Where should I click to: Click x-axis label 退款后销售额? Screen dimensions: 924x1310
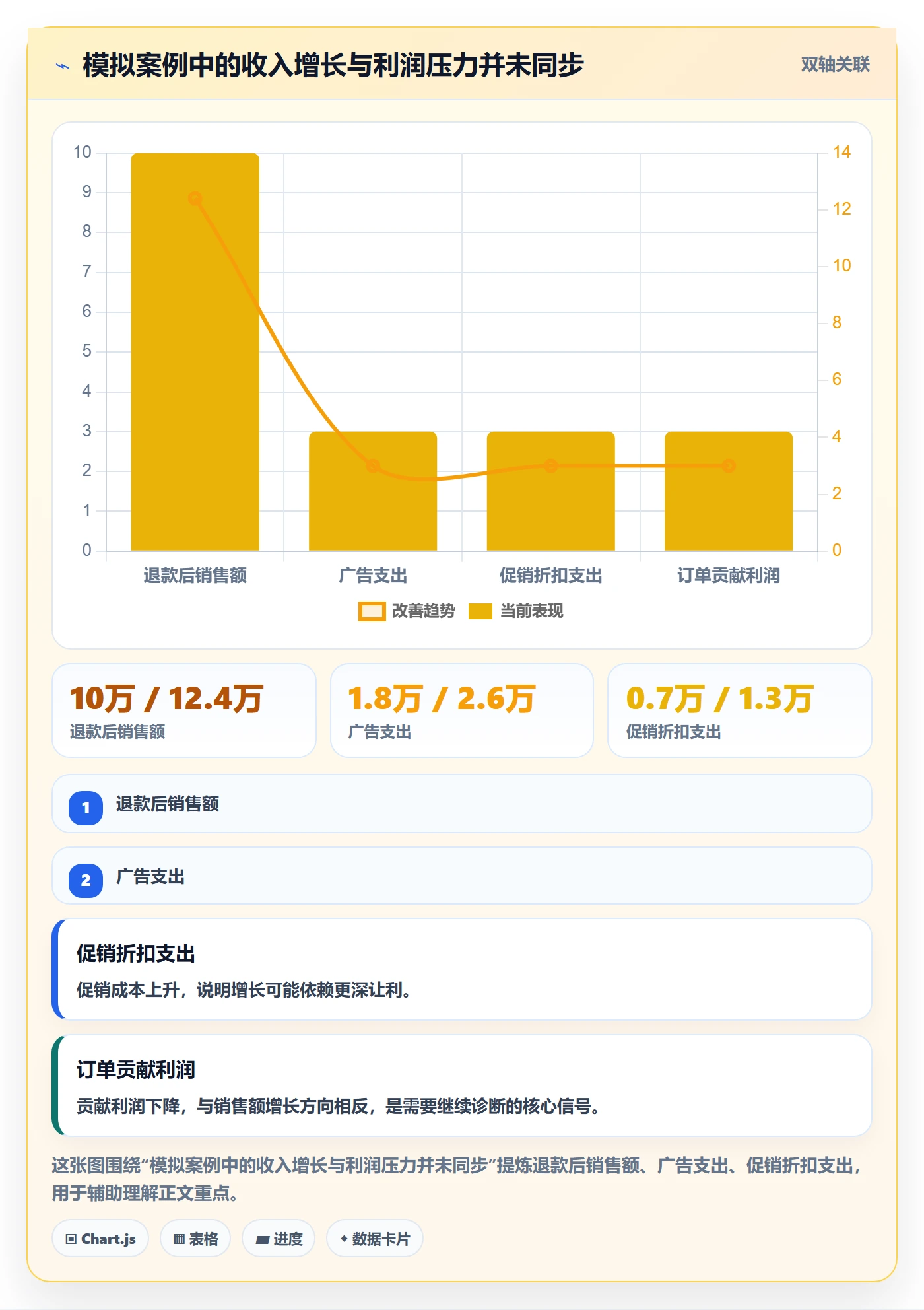[195, 576]
